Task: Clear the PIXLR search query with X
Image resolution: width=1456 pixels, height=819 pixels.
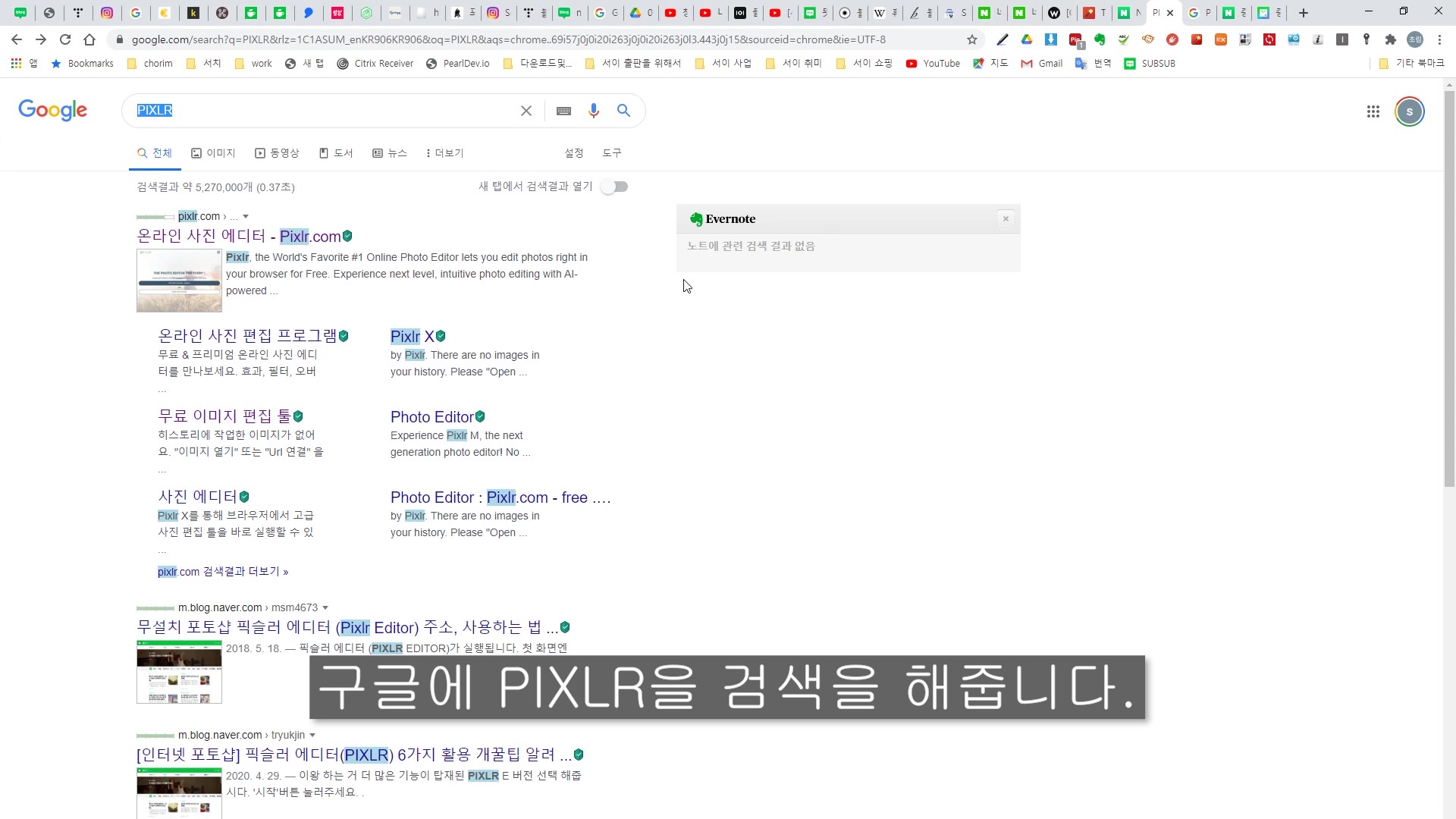Action: (x=526, y=111)
